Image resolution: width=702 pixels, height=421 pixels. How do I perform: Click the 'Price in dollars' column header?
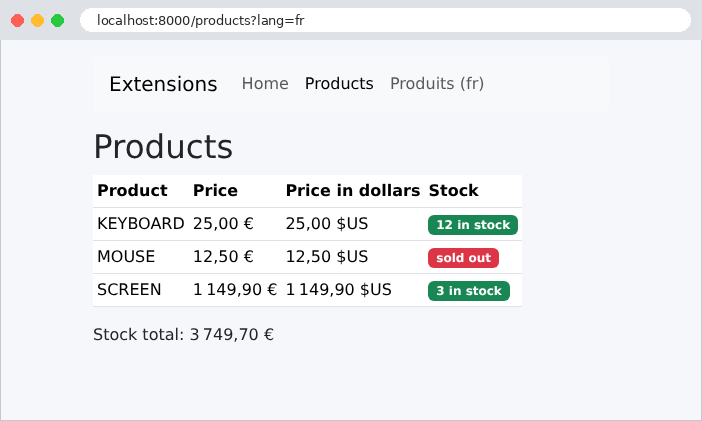[353, 191]
